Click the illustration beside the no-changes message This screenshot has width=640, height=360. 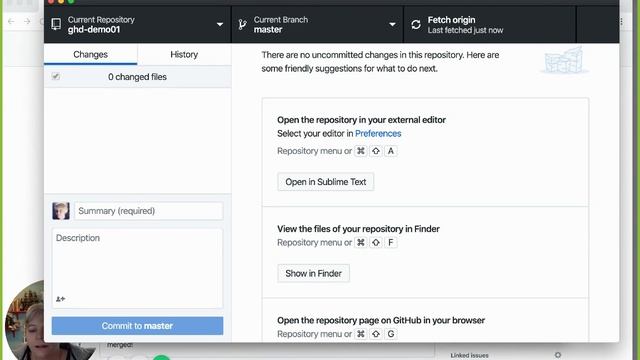pyautogui.click(x=564, y=60)
